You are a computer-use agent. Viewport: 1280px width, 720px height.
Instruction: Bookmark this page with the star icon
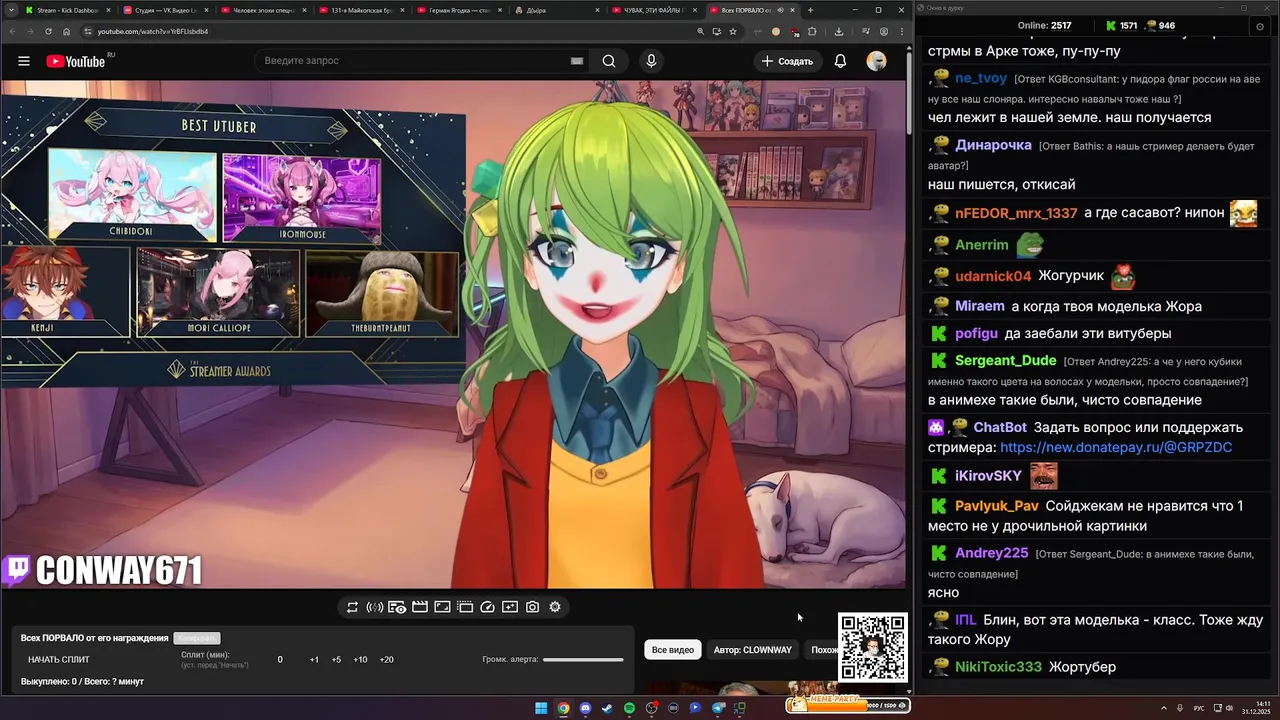pos(733,31)
